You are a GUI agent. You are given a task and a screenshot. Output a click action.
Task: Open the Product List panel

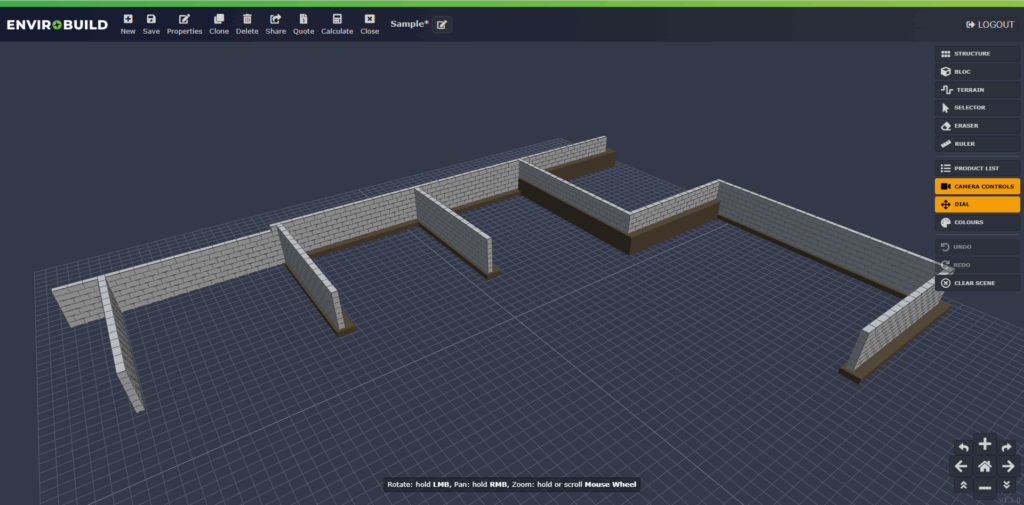[977, 168]
